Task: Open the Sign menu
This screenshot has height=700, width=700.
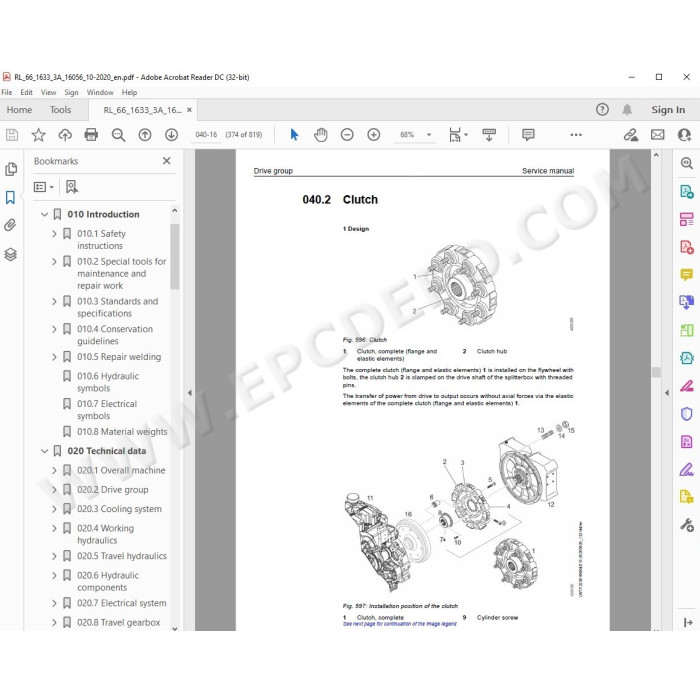Action: coord(71,92)
